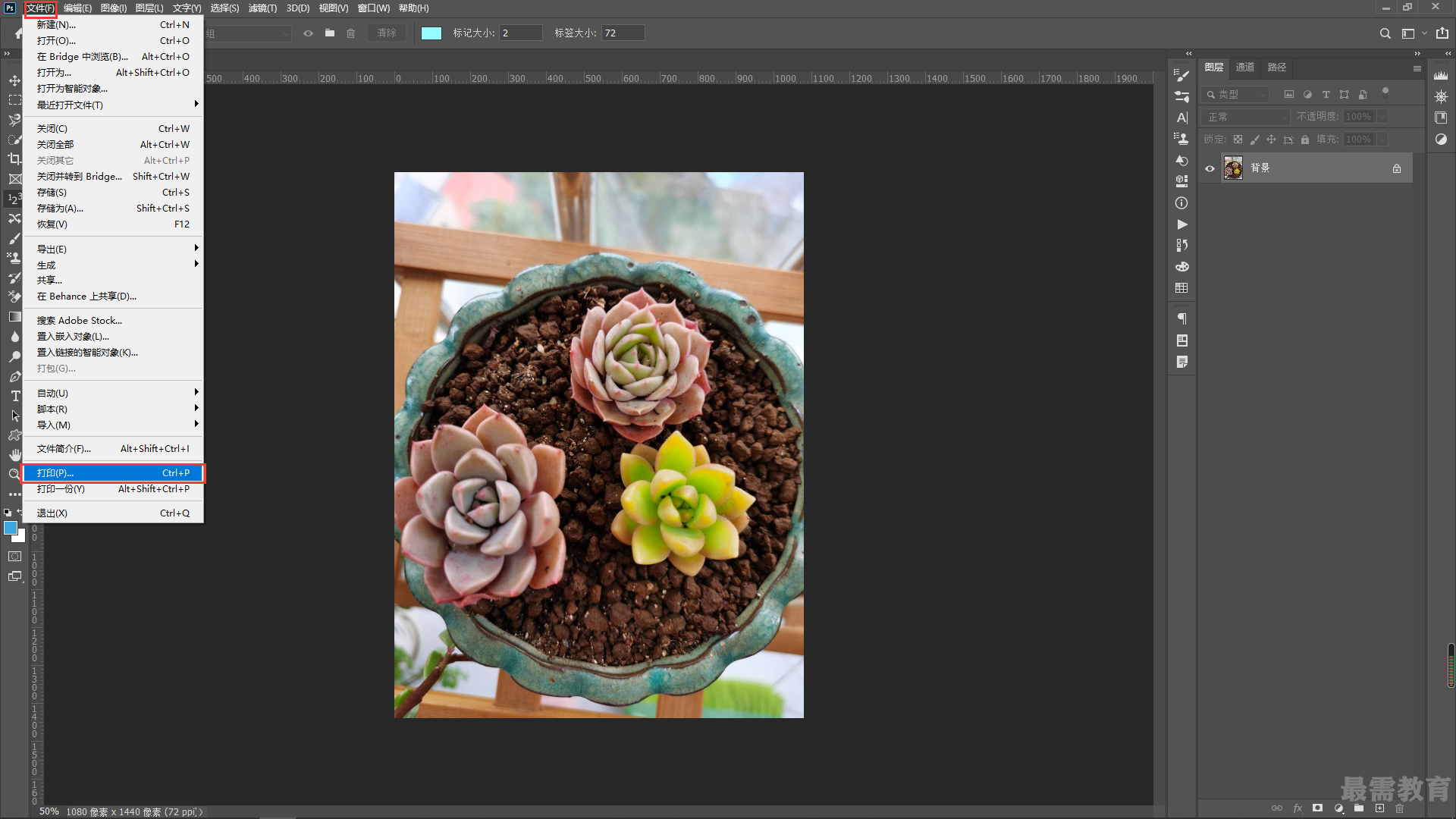Image resolution: width=1456 pixels, height=819 pixels.
Task: Select the Count tool (123)
Action: [14, 199]
